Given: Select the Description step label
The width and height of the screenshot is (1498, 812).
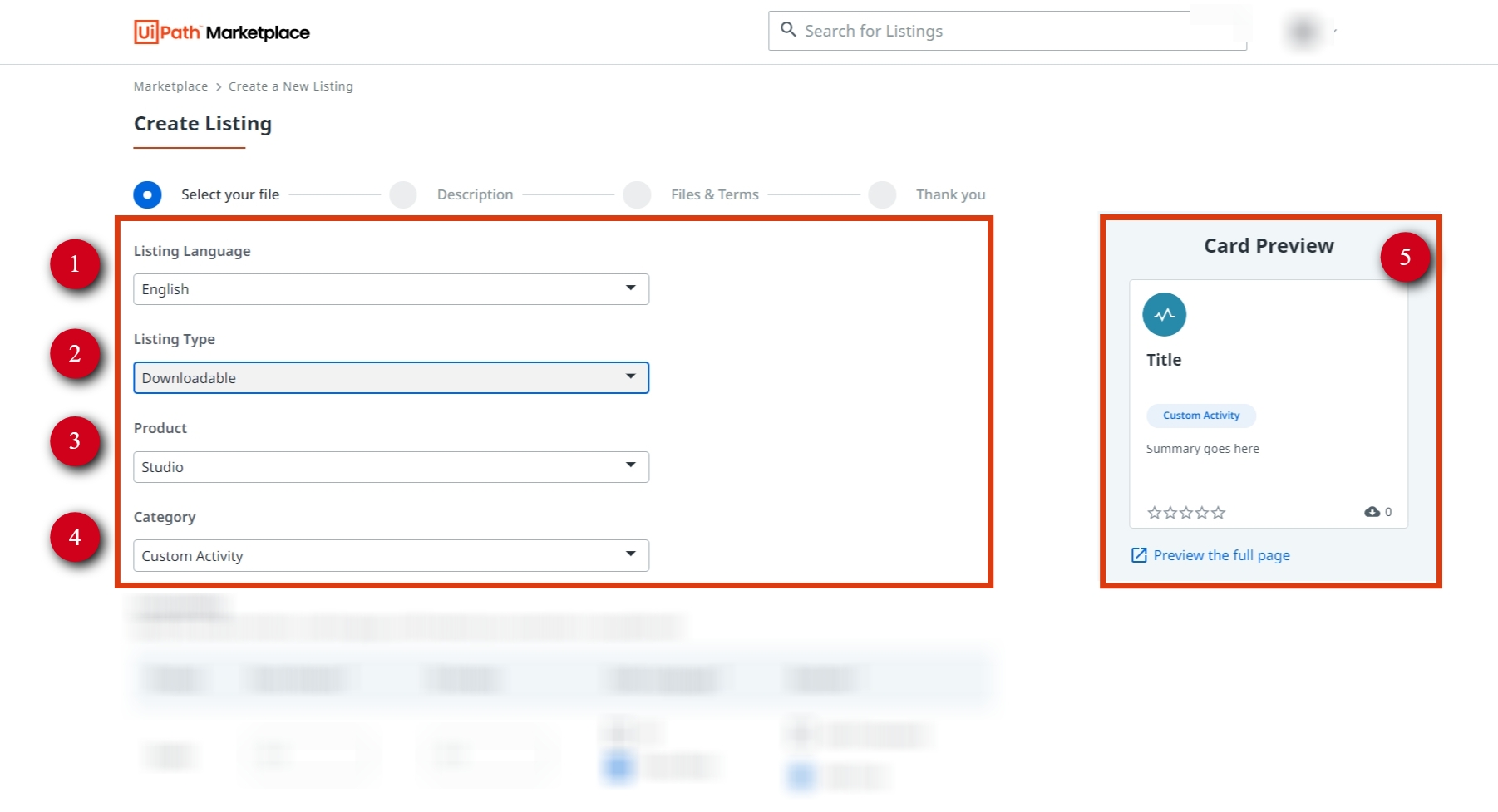Looking at the screenshot, I should [475, 194].
